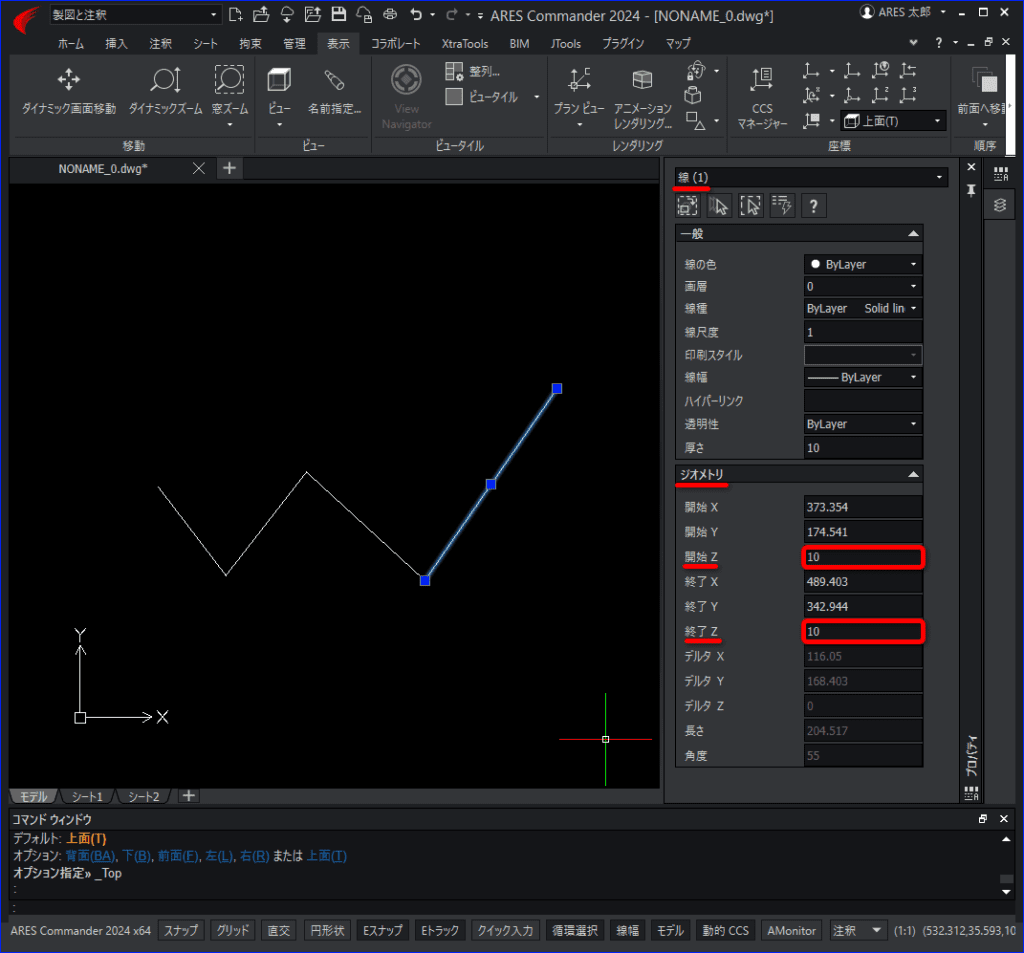
Task: Click the Window Zoom (窓ズーム) icon
Action: click(x=229, y=81)
